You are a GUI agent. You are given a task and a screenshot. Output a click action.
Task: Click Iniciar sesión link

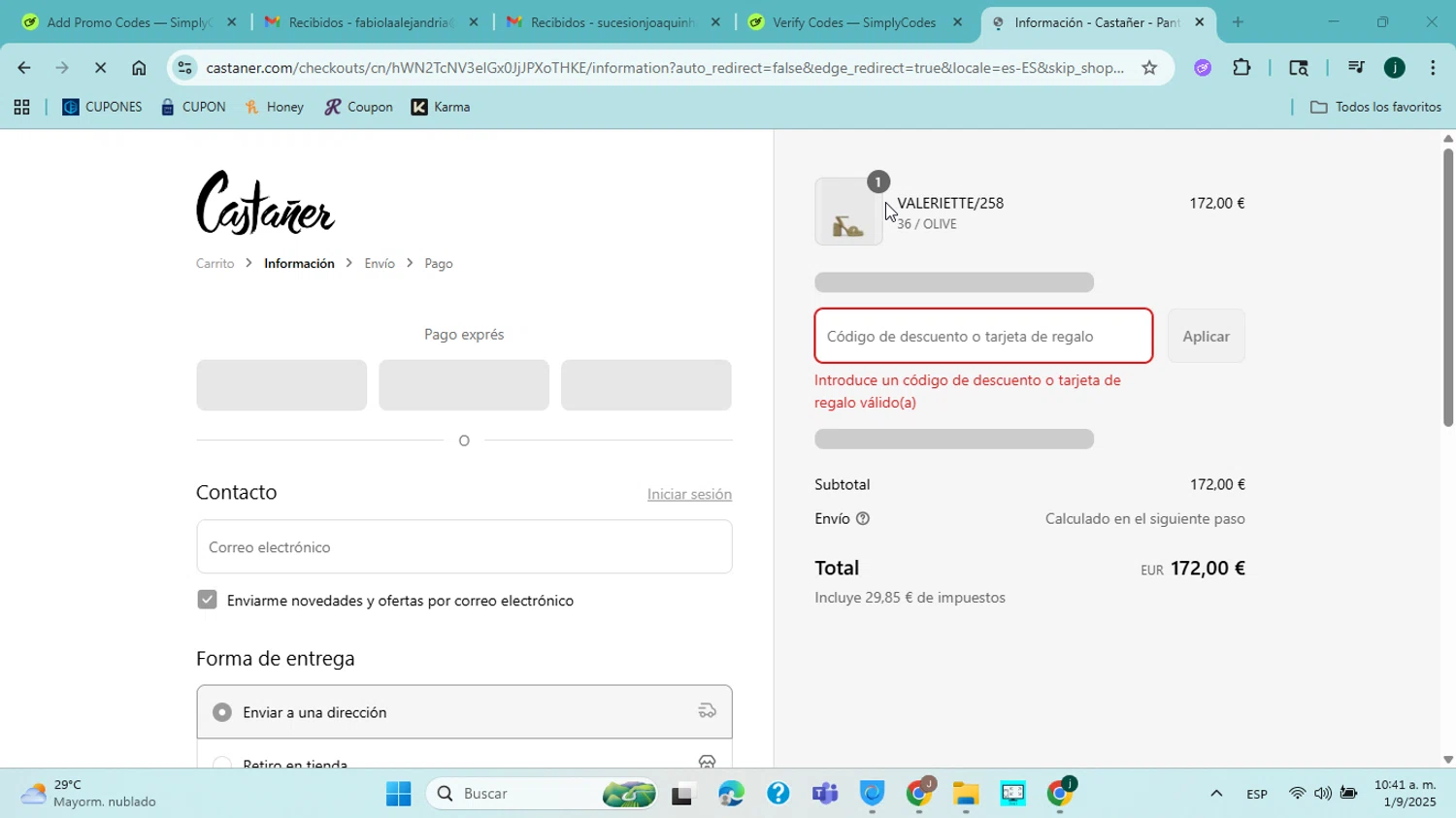click(x=689, y=495)
